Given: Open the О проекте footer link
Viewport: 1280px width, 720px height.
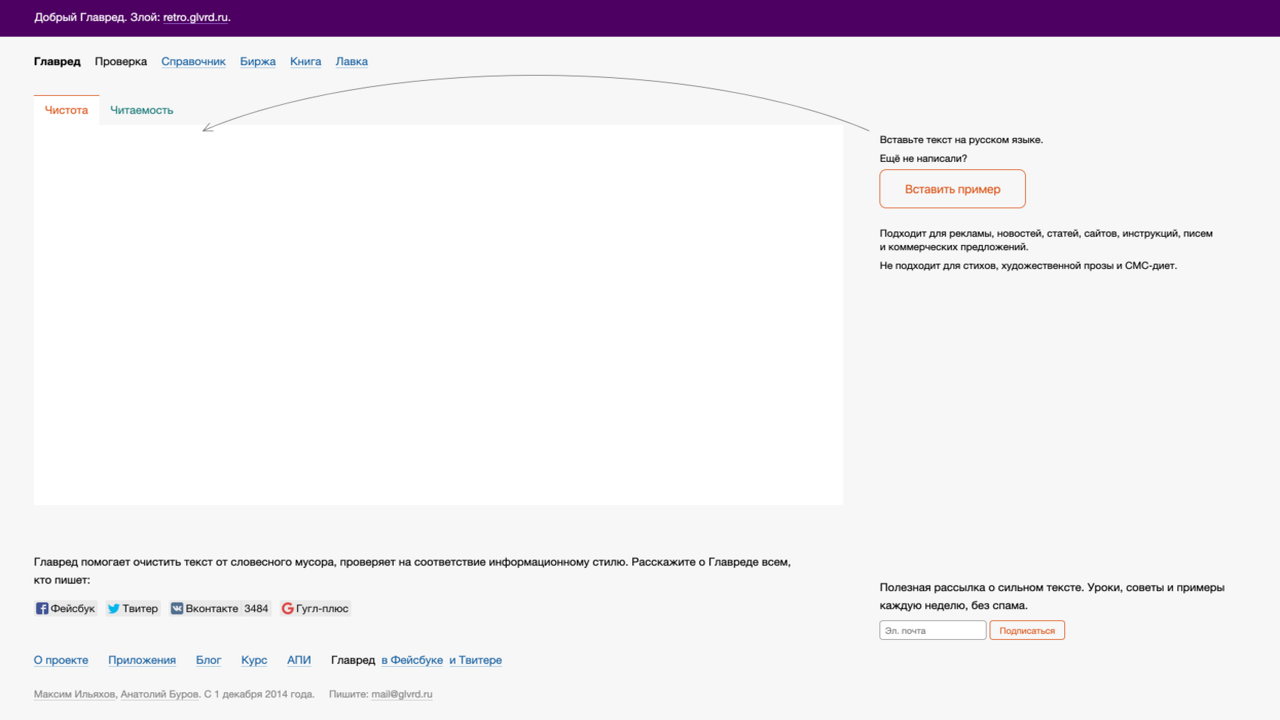Looking at the screenshot, I should pos(61,660).
